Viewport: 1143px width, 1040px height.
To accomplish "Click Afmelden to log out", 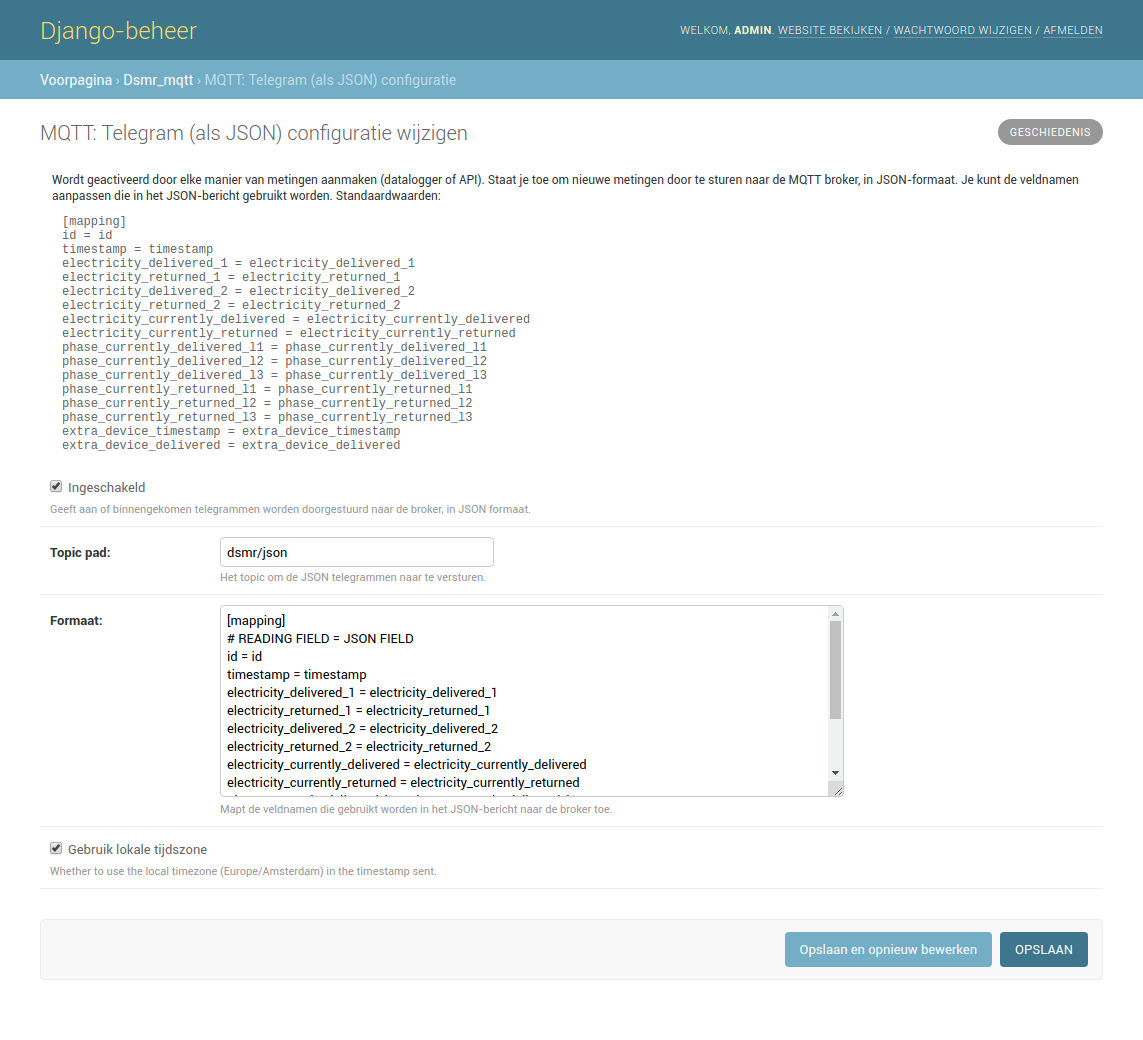I will tap(1072, 30).
